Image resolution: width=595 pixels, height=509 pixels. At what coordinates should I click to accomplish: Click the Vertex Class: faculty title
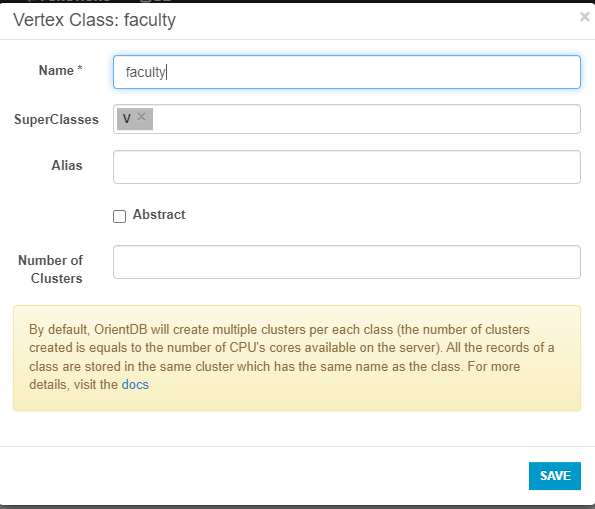94,20
